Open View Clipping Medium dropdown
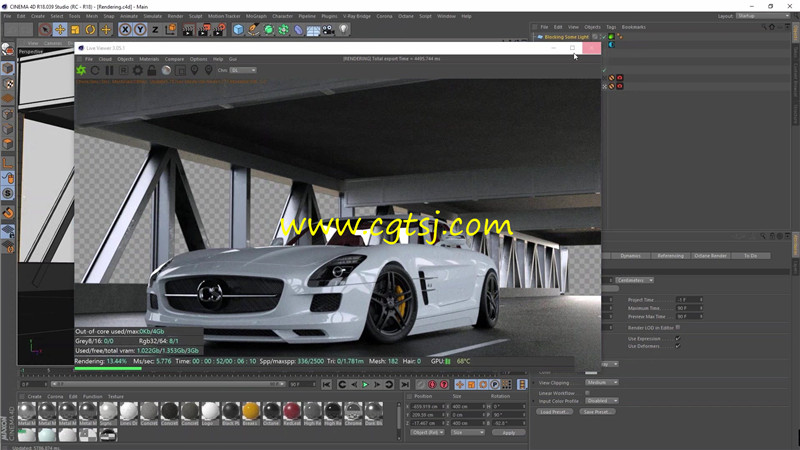The height and width of the screenshot is (450, 800). click(602, 383)
